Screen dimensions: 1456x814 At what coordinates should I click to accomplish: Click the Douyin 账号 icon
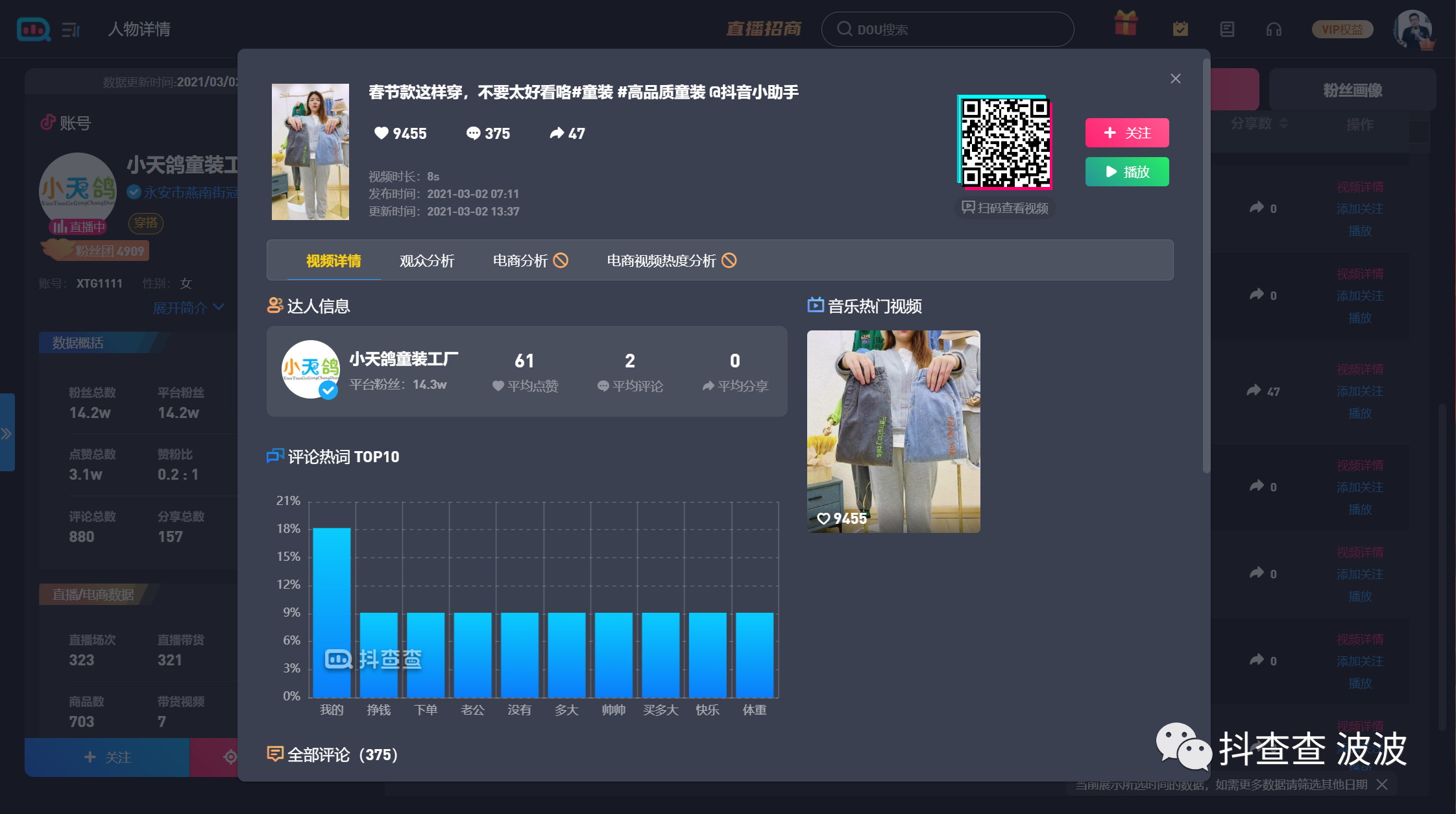point(48,122)
